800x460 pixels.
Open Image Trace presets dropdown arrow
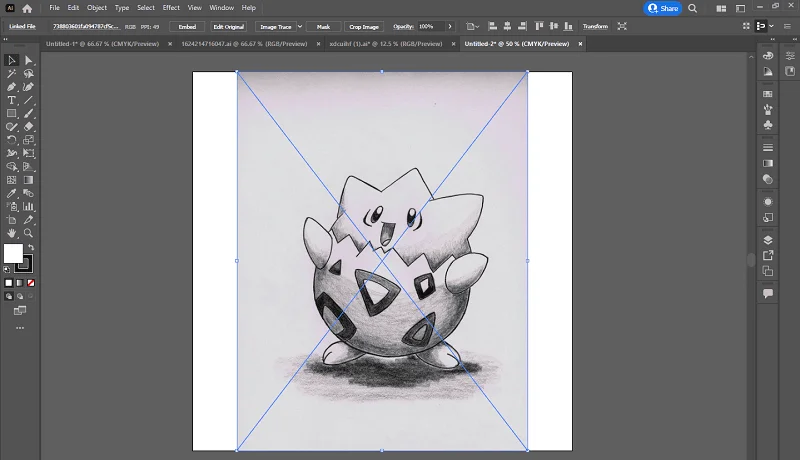(300, 27)
